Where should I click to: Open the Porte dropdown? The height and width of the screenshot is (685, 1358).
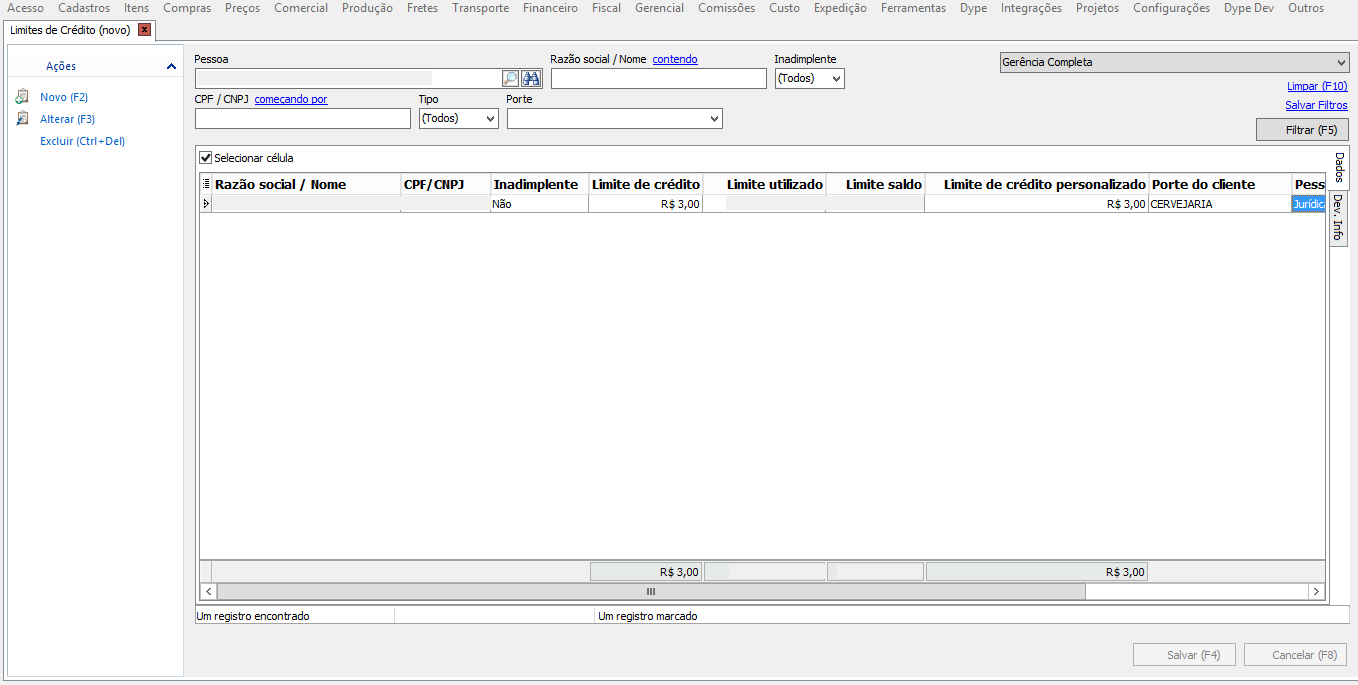coord(615,118)
